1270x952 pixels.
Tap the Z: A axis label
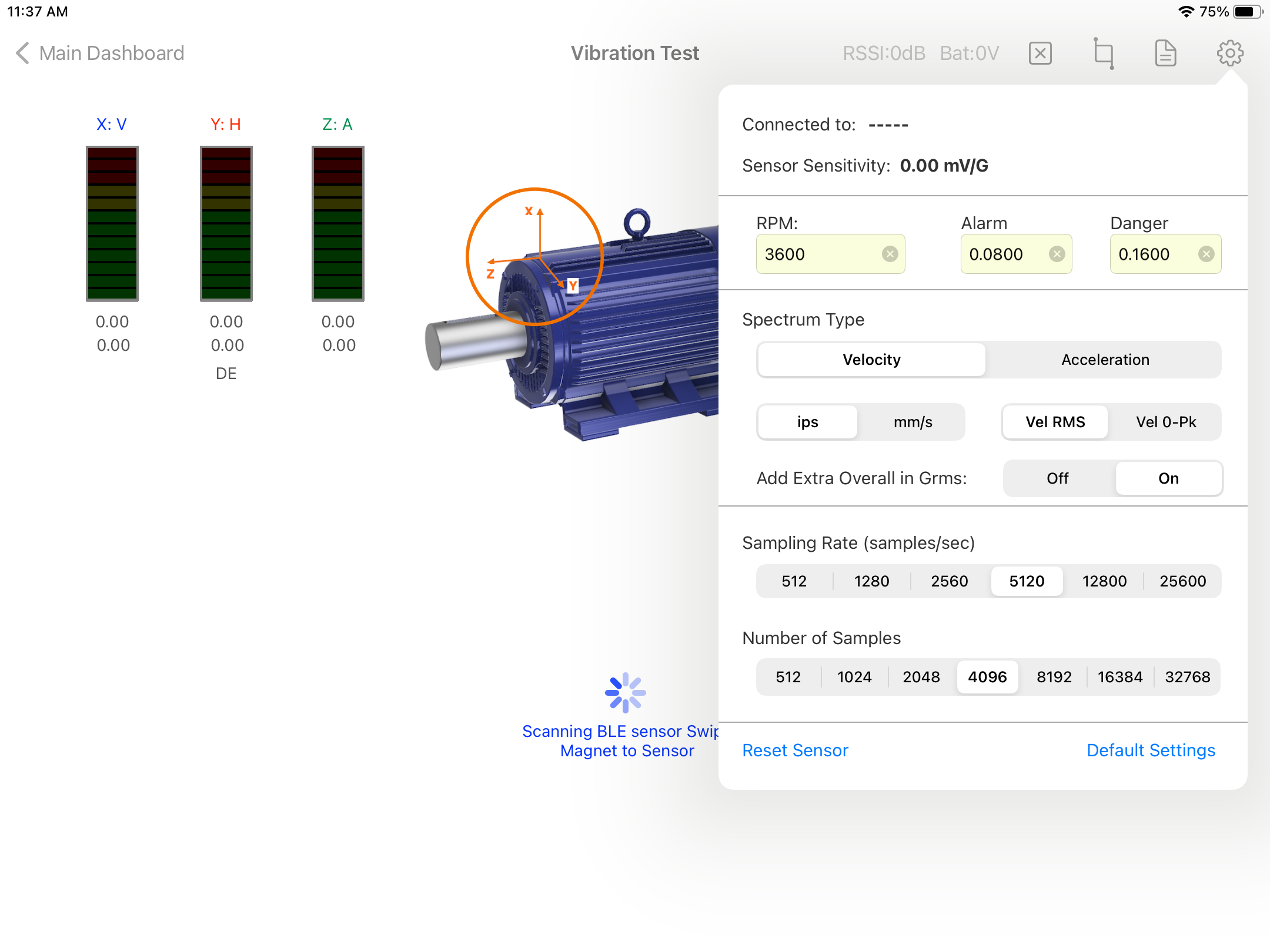point(337,125)
